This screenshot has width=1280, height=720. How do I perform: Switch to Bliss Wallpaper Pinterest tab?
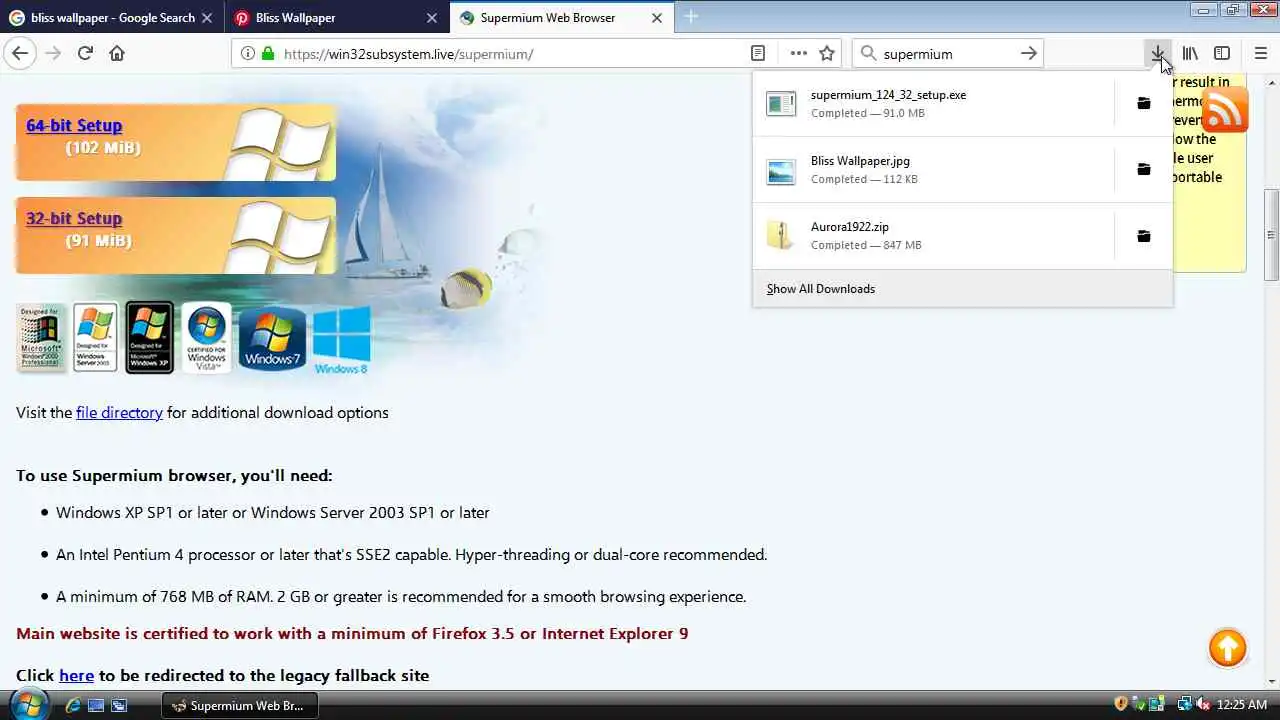[x=337, y=18]
